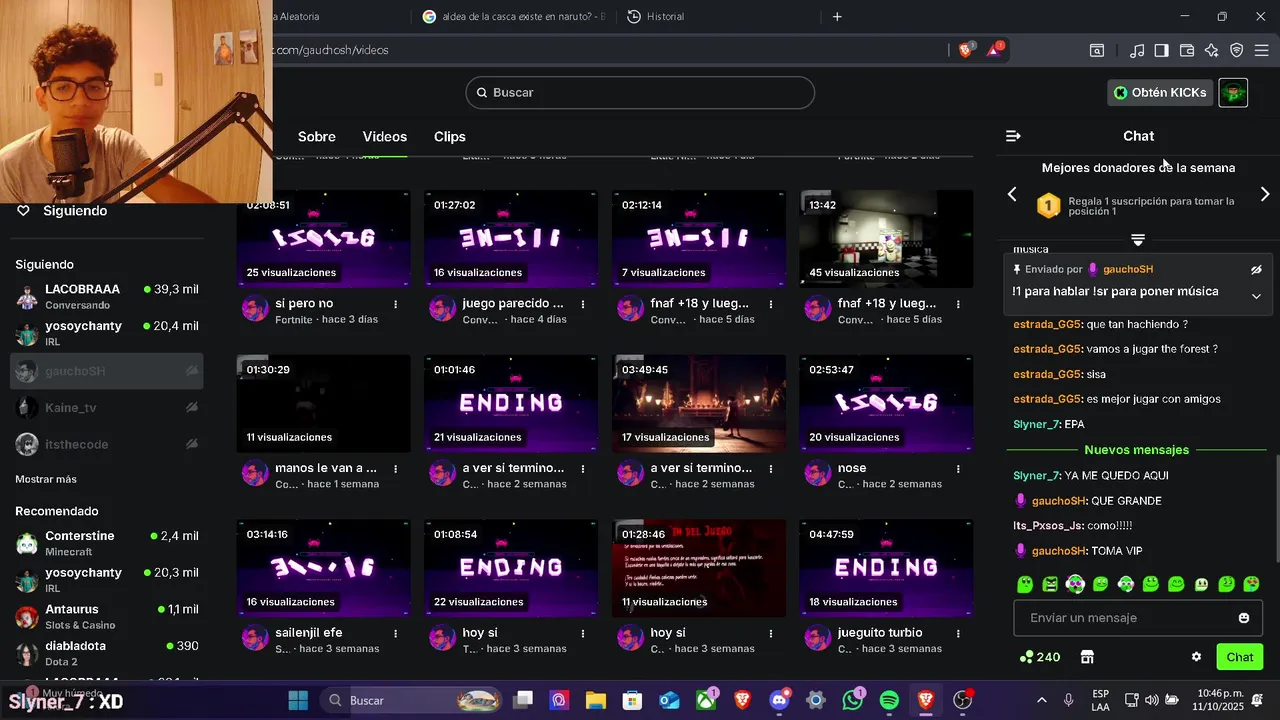Image resolution: width=1280 pixels, height=720 pixels.
Task: Show the 240 channel points balance
Action: coord(1040,657)
